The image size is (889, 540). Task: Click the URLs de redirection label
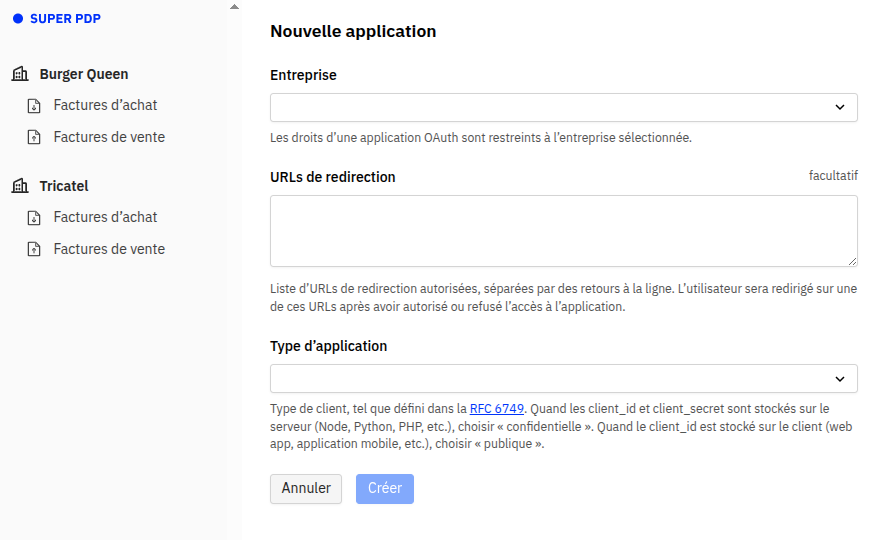(333, 177)
